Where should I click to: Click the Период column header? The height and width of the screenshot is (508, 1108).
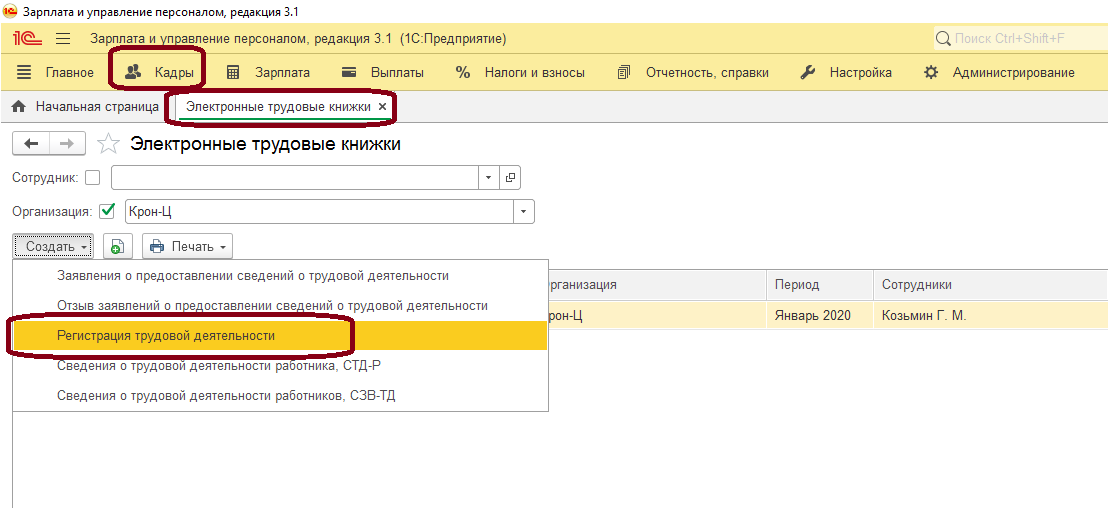[x=820, y=285]
